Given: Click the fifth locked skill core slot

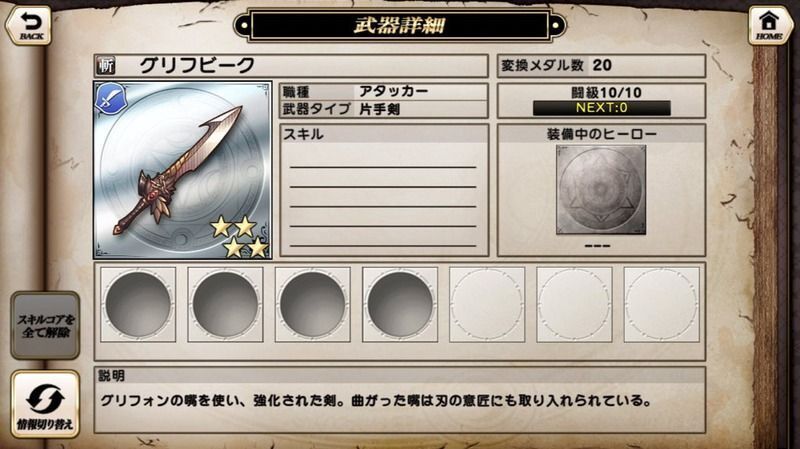Looking at the screenshot, I should (487, 305).
